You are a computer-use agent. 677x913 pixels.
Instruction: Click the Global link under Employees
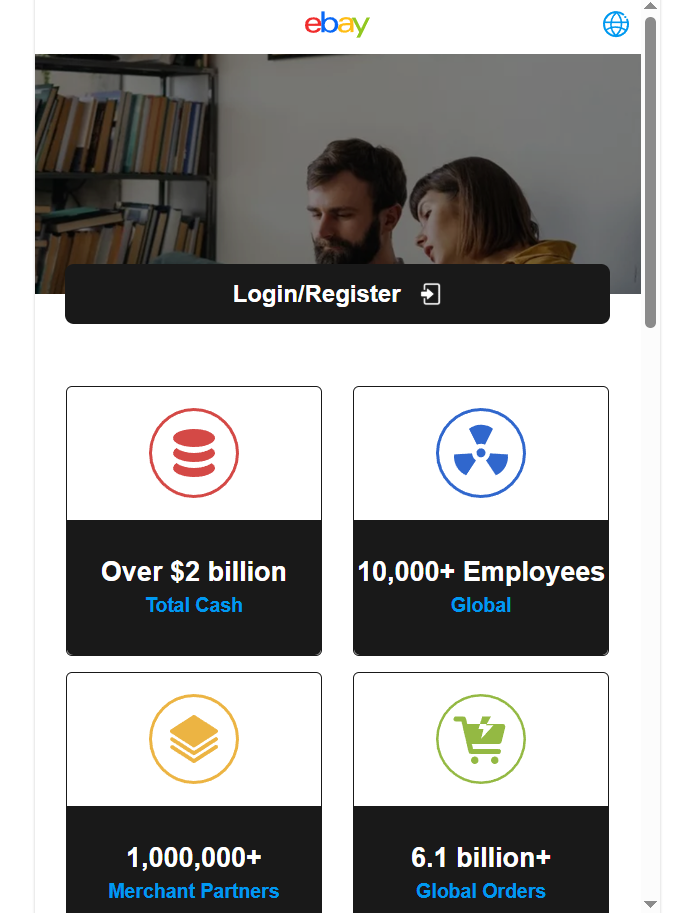481,605
